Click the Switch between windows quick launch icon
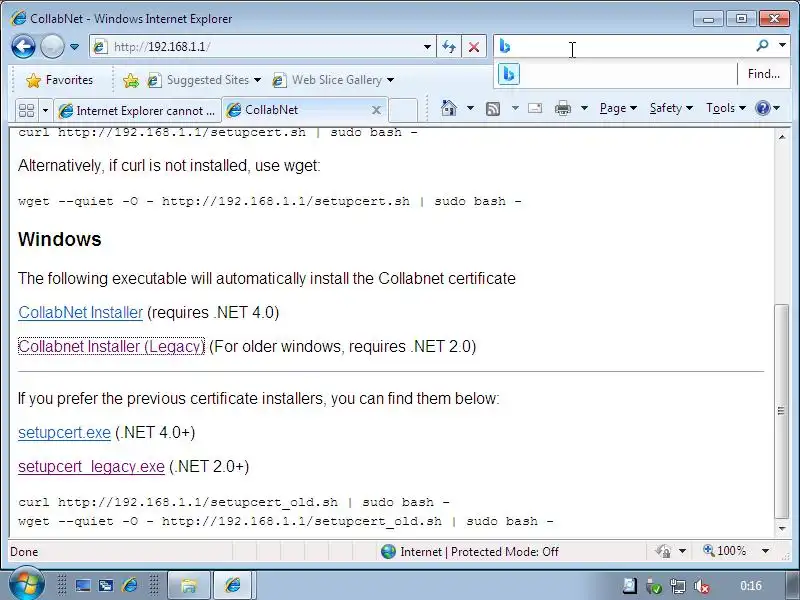The height and width of the screenshot is (600, 800). click(106, 585)
